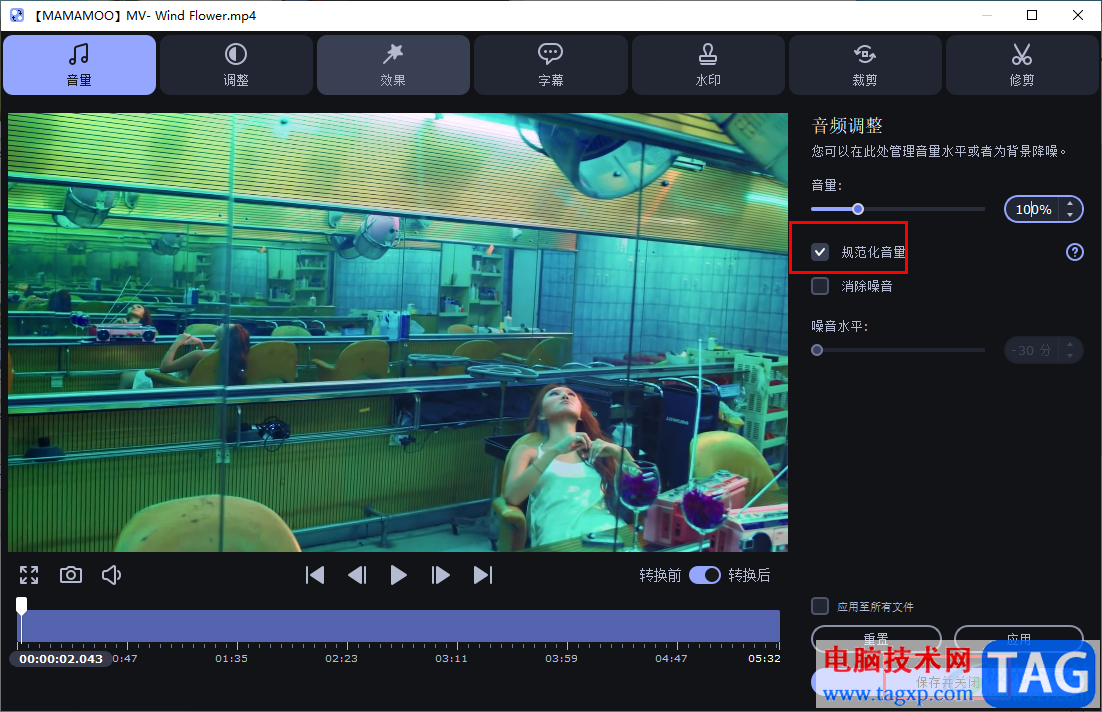The width and height of the screenshot is (1102, 712).
Task: Click the volume percentage input field
Action: pyautogui.click(x=1033, y=209)
